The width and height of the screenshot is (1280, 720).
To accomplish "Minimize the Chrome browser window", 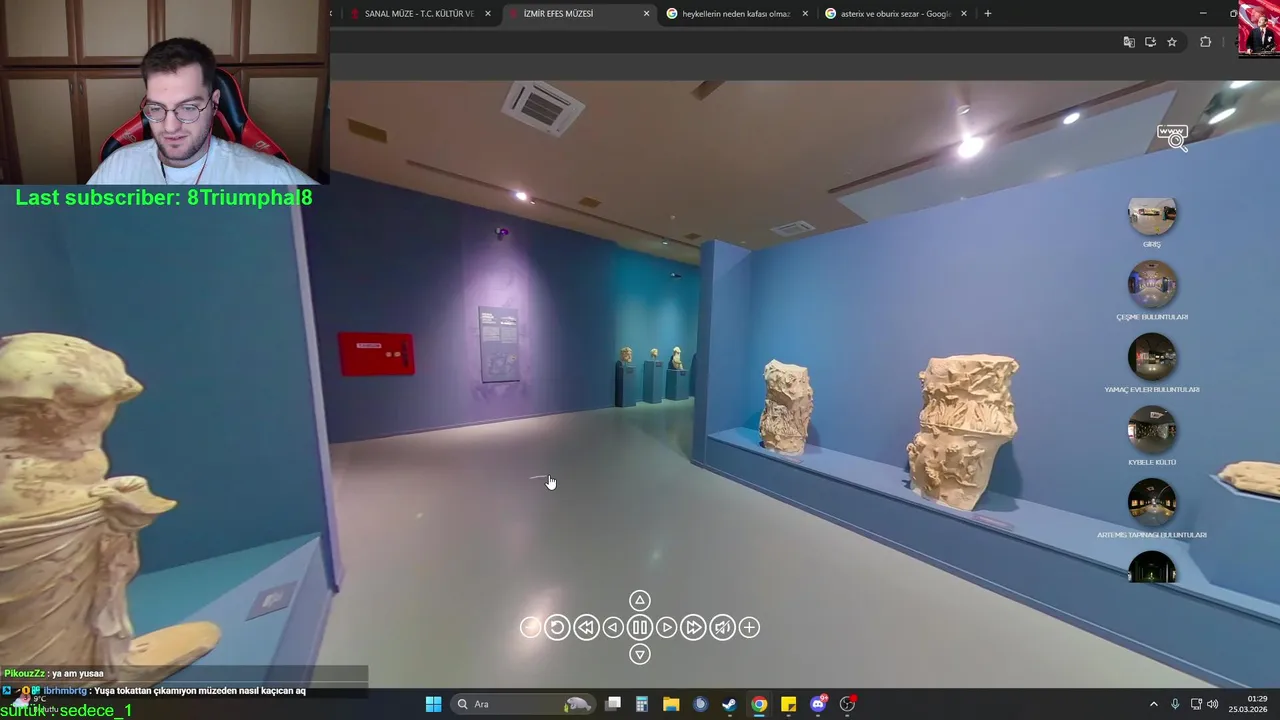I will [1202, 14].
